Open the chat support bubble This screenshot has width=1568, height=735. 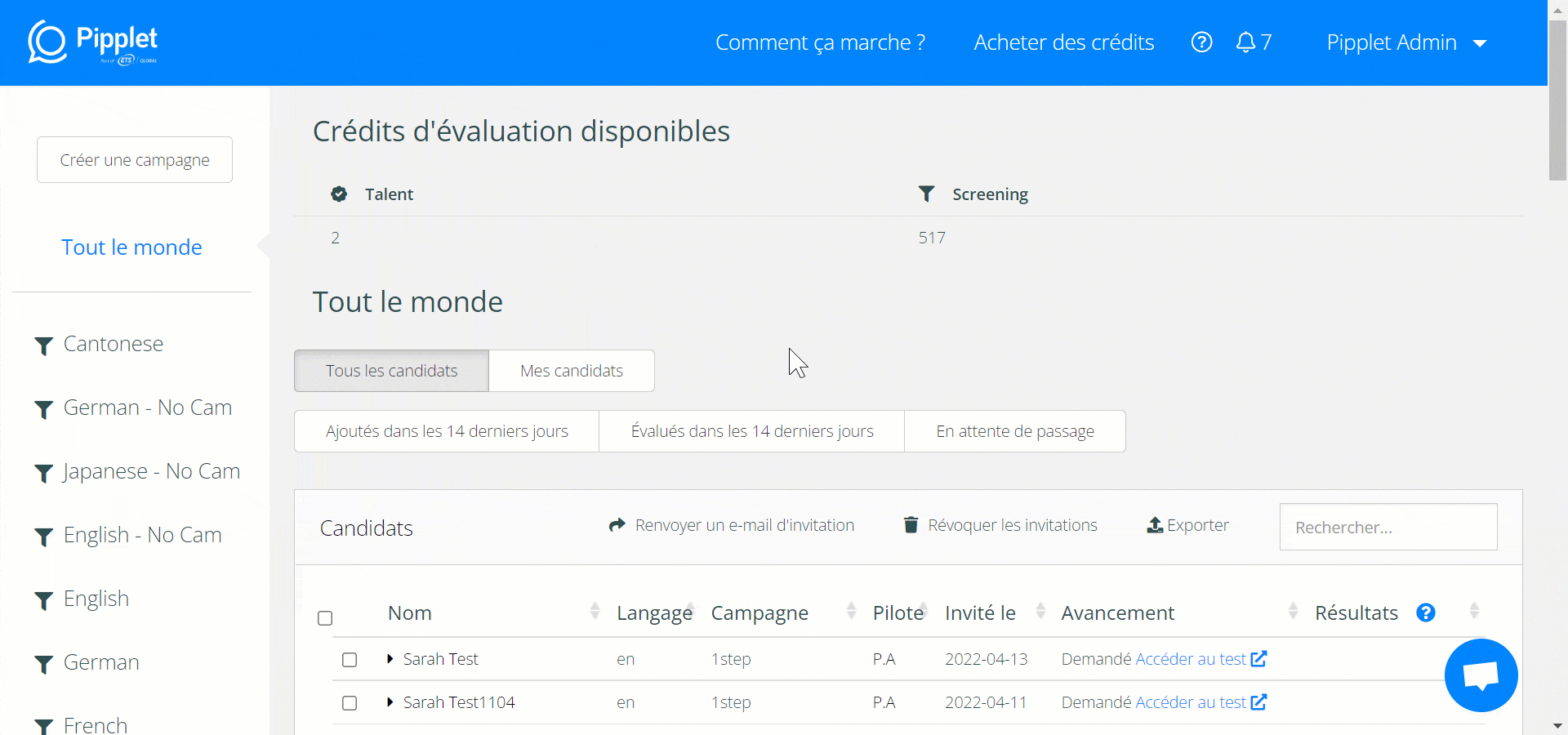(1481, 676)
